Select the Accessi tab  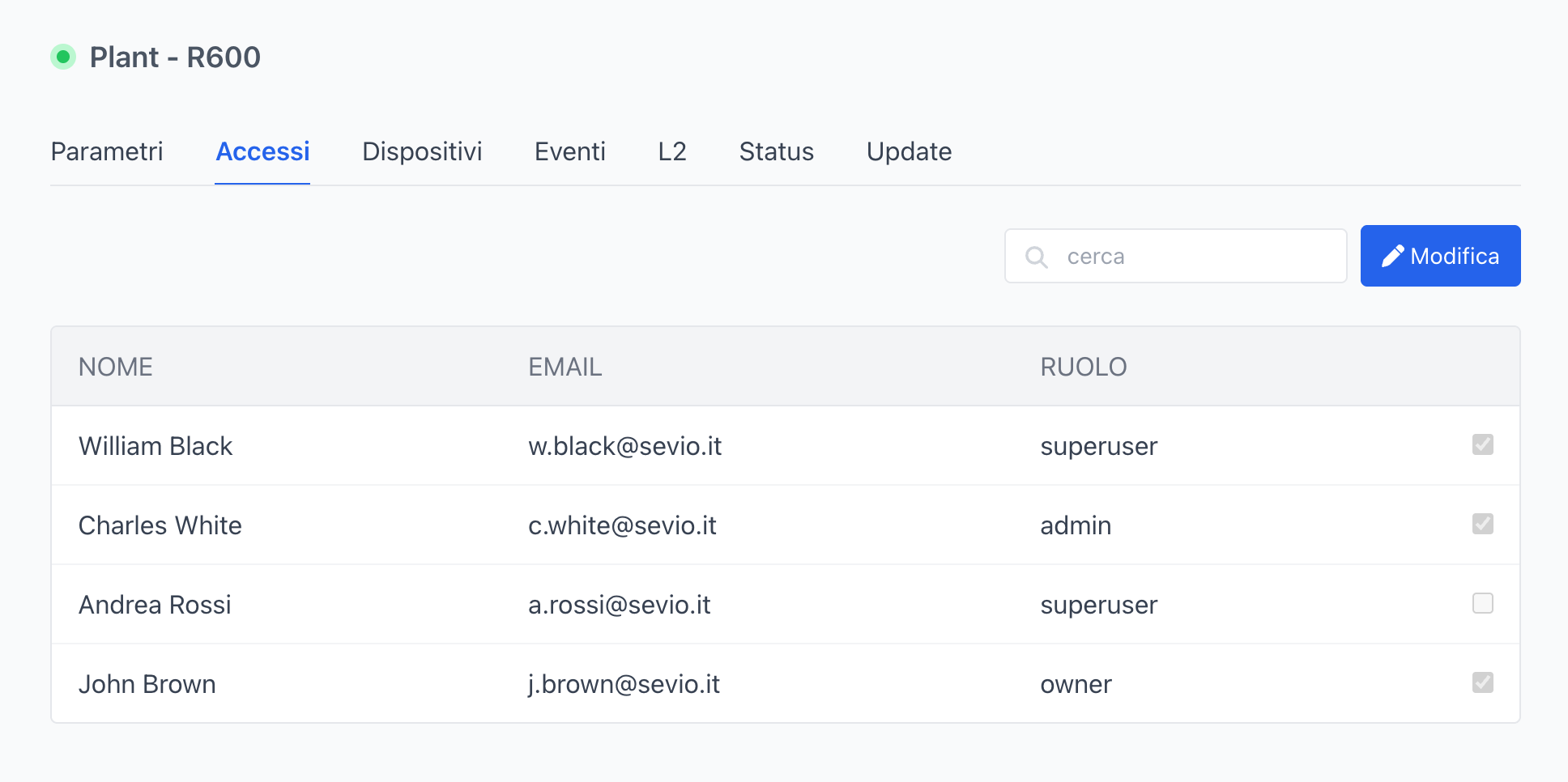(262, 151)
